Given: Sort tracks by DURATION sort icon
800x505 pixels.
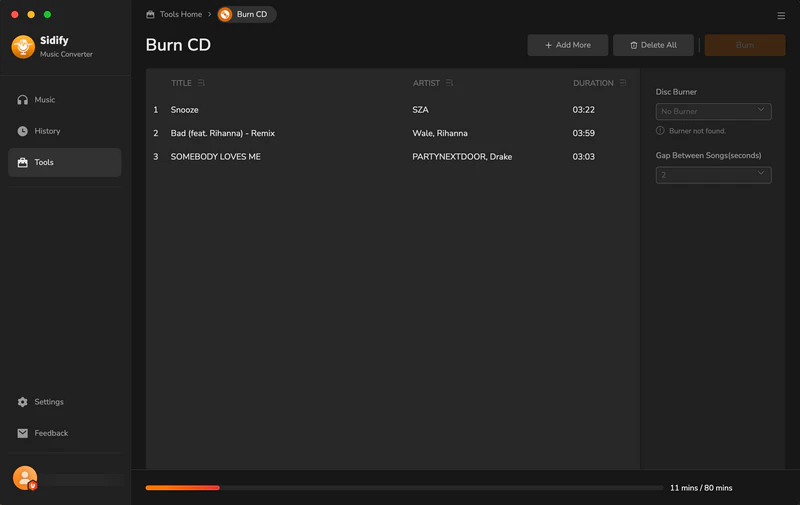Looking at the screenshot, I should [623, 83].
